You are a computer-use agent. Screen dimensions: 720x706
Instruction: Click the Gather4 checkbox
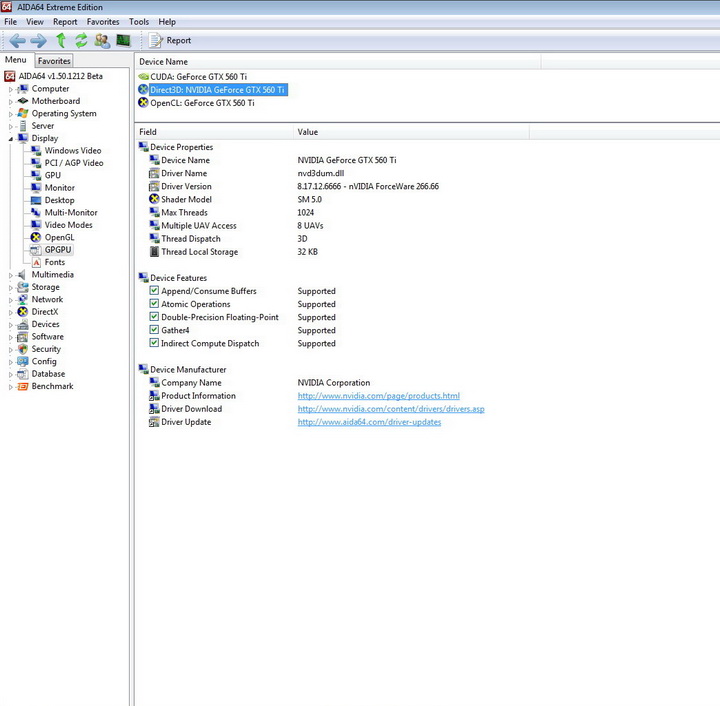[154, 330]
